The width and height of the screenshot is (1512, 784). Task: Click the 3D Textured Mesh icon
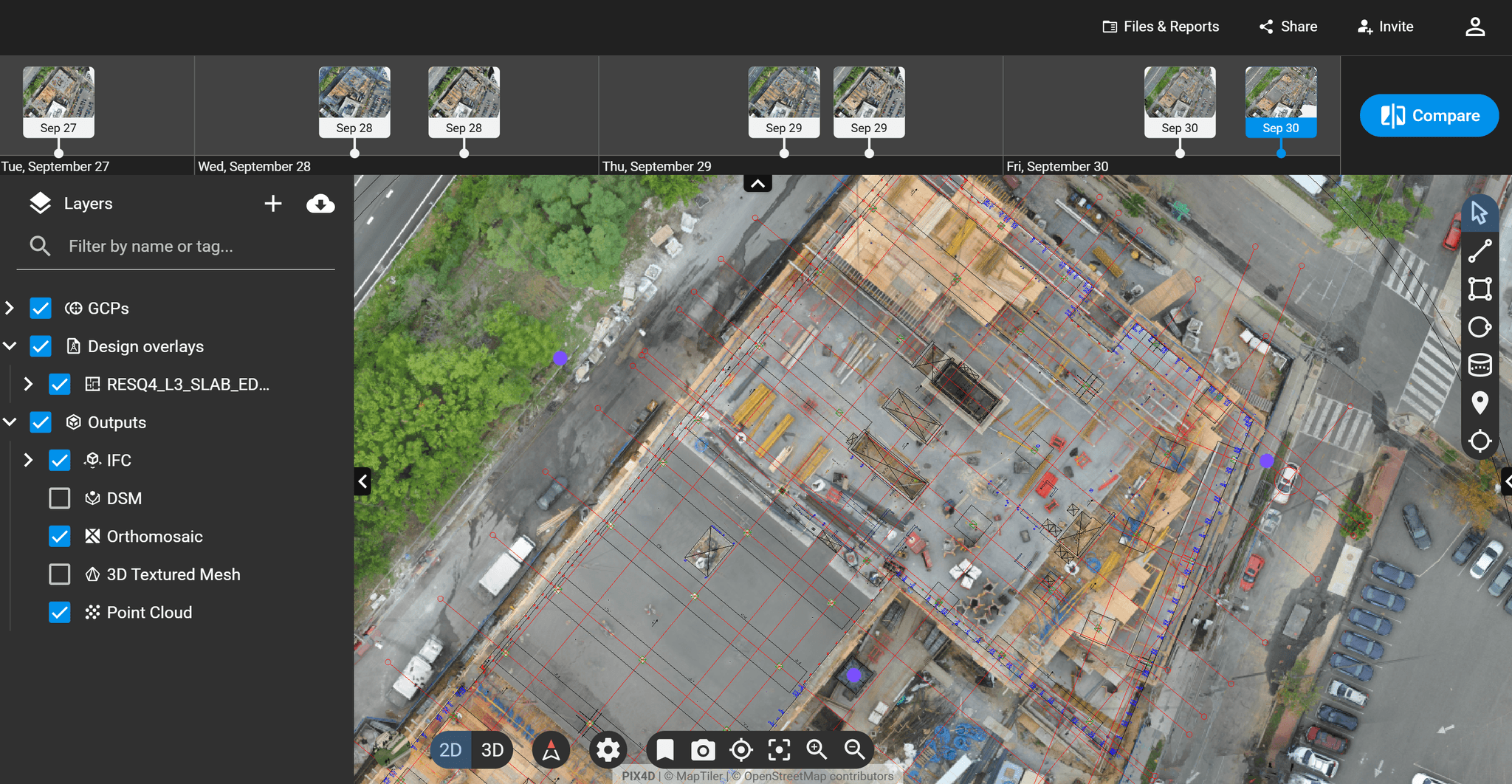92,574
